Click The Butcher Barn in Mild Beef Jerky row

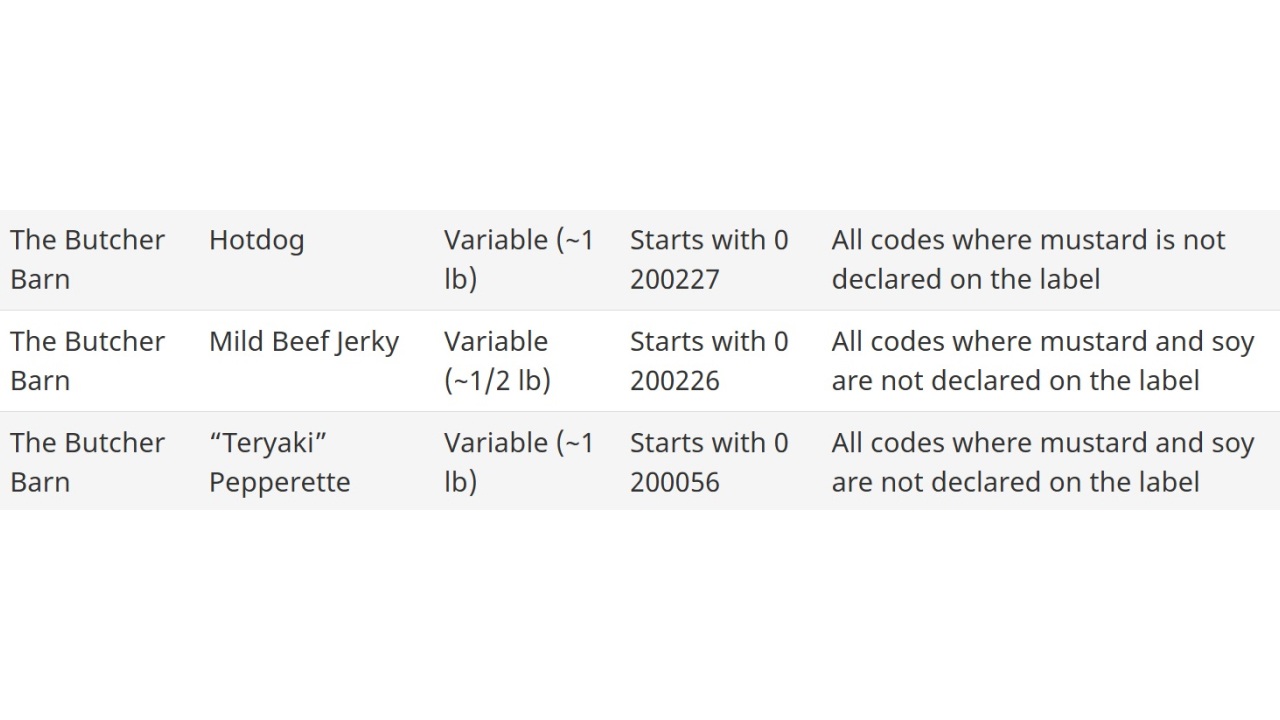tap(87, 361)
